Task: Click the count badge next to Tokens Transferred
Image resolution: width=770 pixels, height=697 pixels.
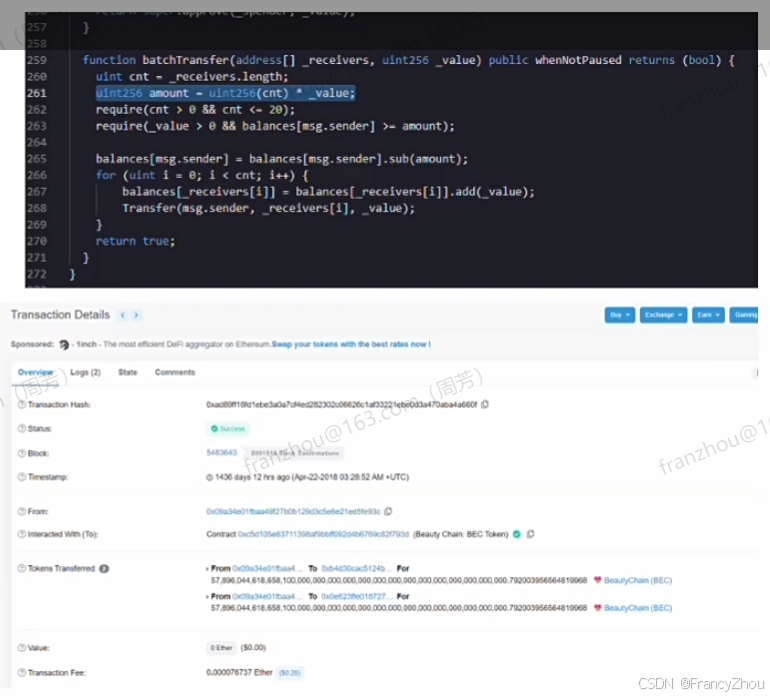Action: tap(104, 569)
